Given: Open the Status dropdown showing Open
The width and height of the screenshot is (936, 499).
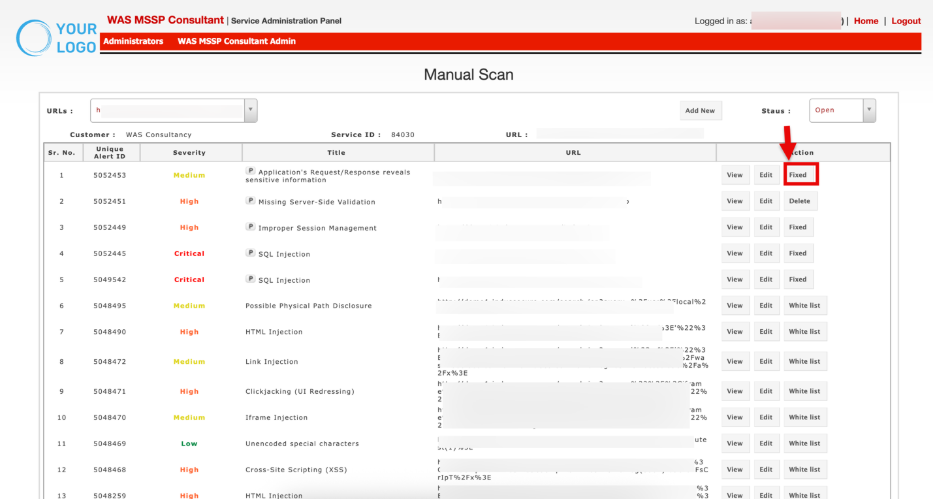Looking at the screenshot, I should tap(842, 110).
